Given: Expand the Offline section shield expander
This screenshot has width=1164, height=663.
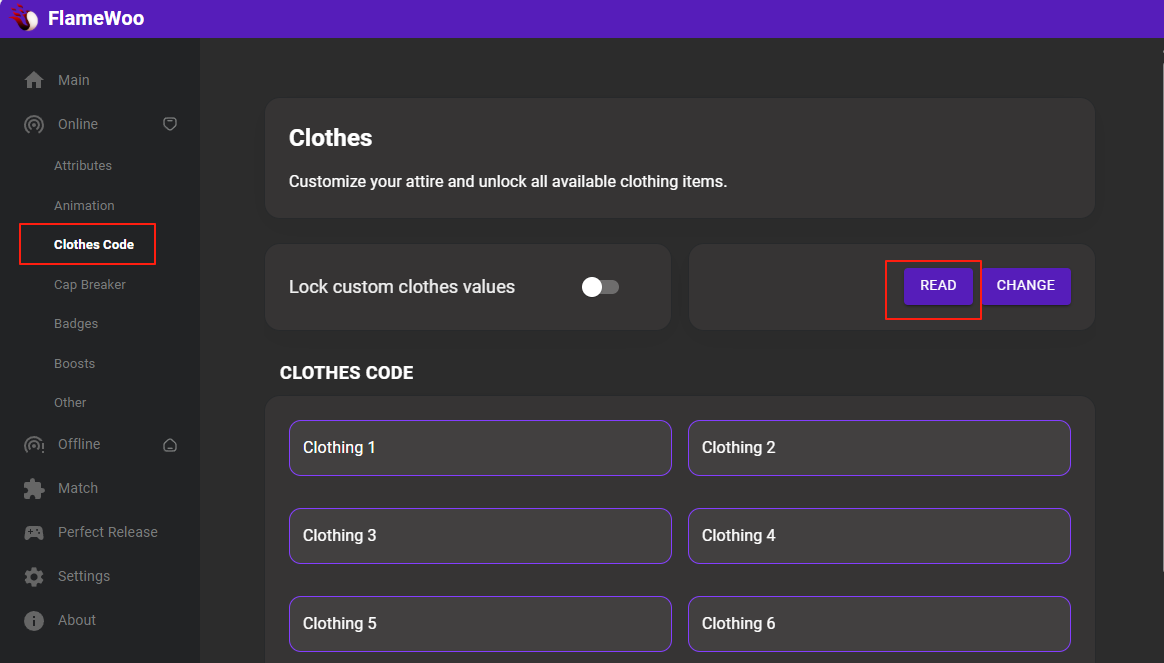Looking at the screenshot, I should point(170,445).
